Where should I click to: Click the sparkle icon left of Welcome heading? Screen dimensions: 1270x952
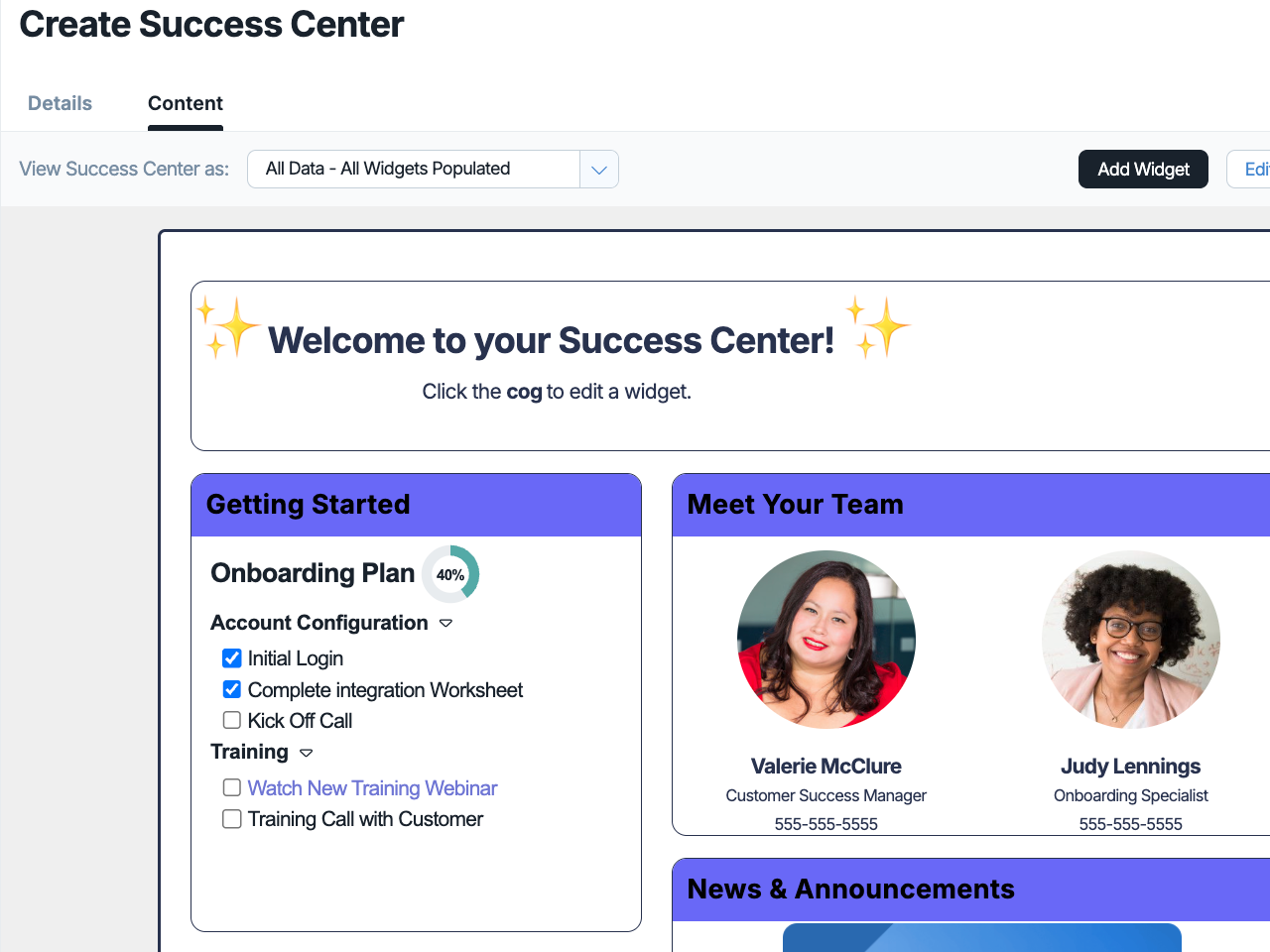click(227, 326)
